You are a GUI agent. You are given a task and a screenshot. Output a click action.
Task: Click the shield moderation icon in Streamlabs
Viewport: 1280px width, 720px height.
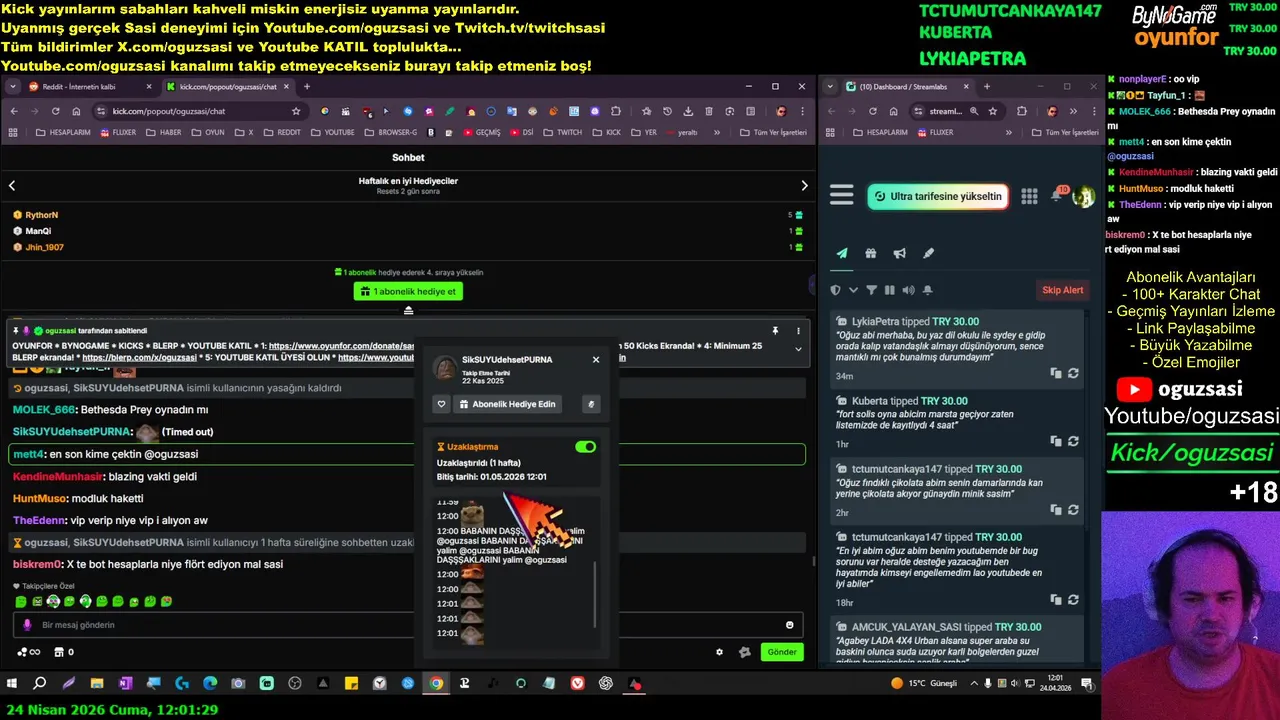pyautogui.click(x=836, y=290)
